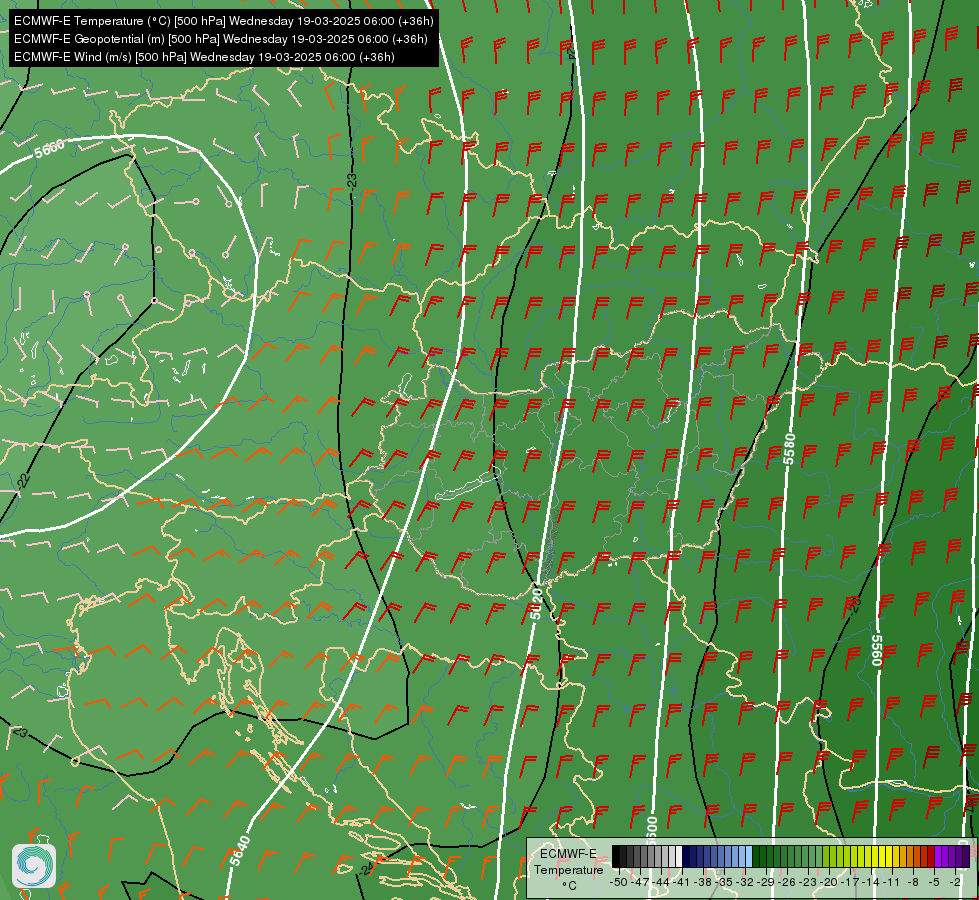Click the -41 value in the legend

click(x=681, y=882)
